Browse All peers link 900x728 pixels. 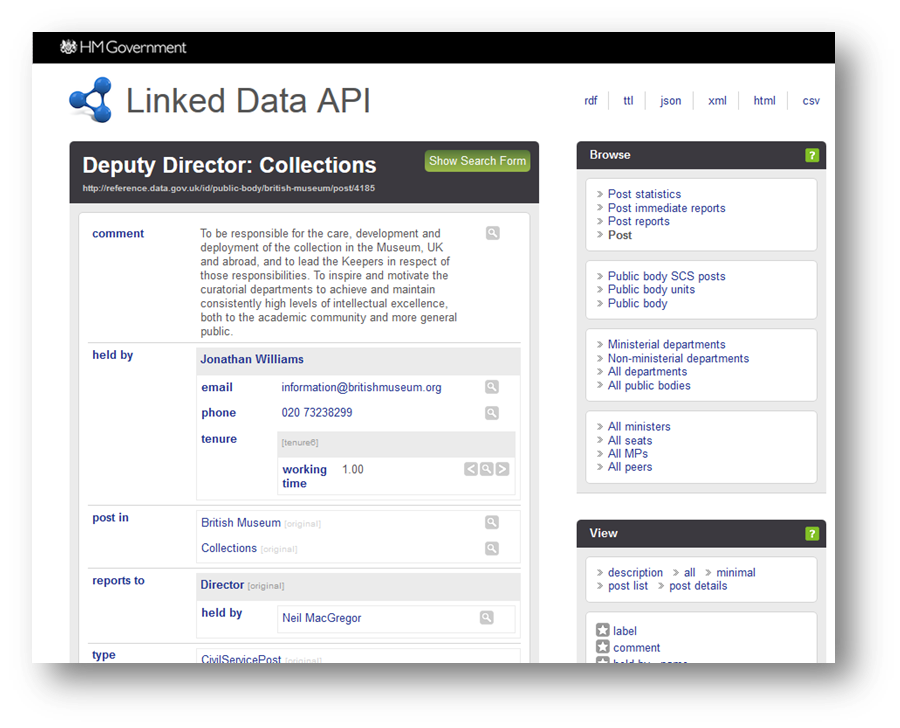(x=630, y=467)
